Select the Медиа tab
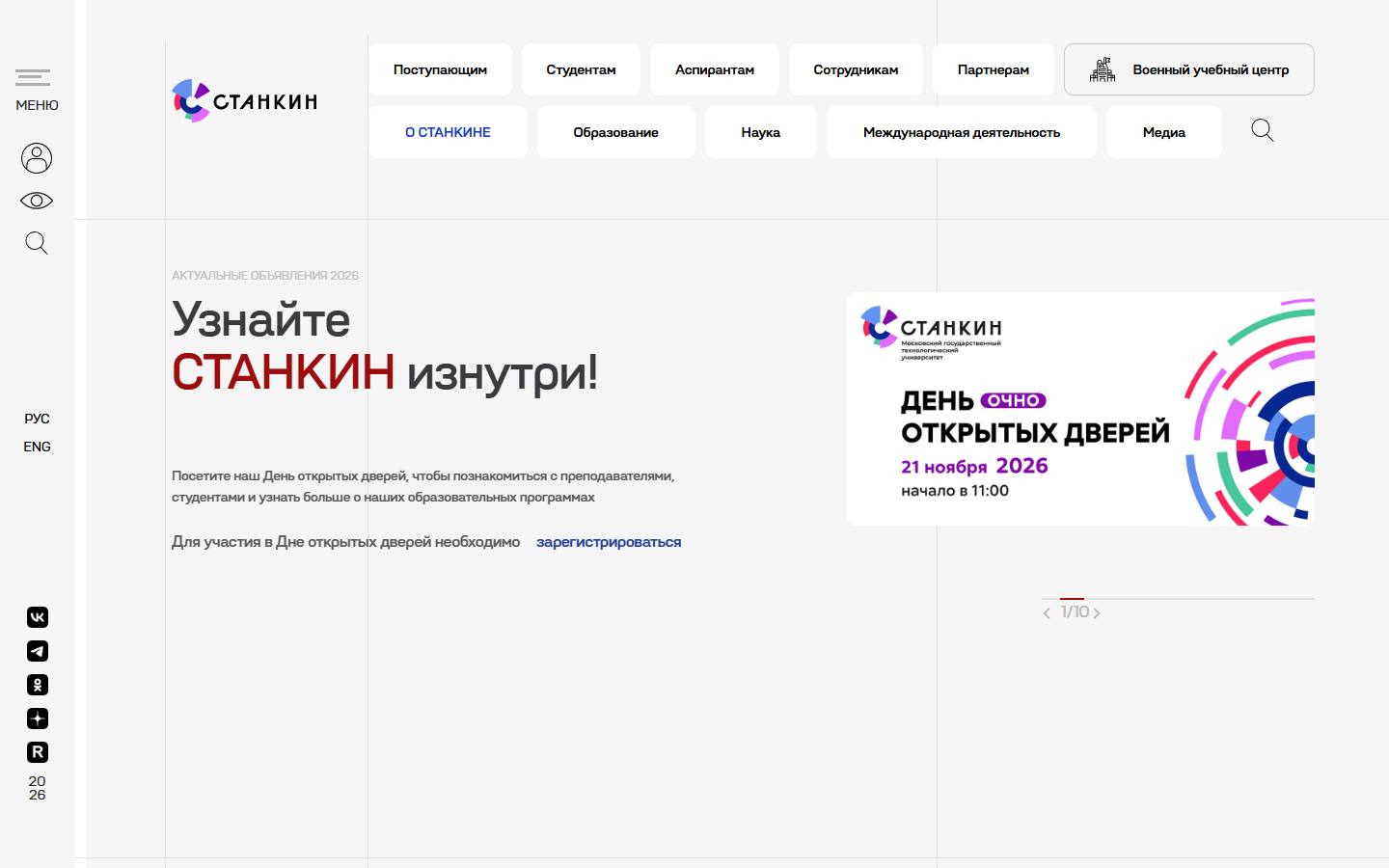Image resolution: width=1389 pixels, height=868 pixels. pyautogui.click(x=1164, y=132)
